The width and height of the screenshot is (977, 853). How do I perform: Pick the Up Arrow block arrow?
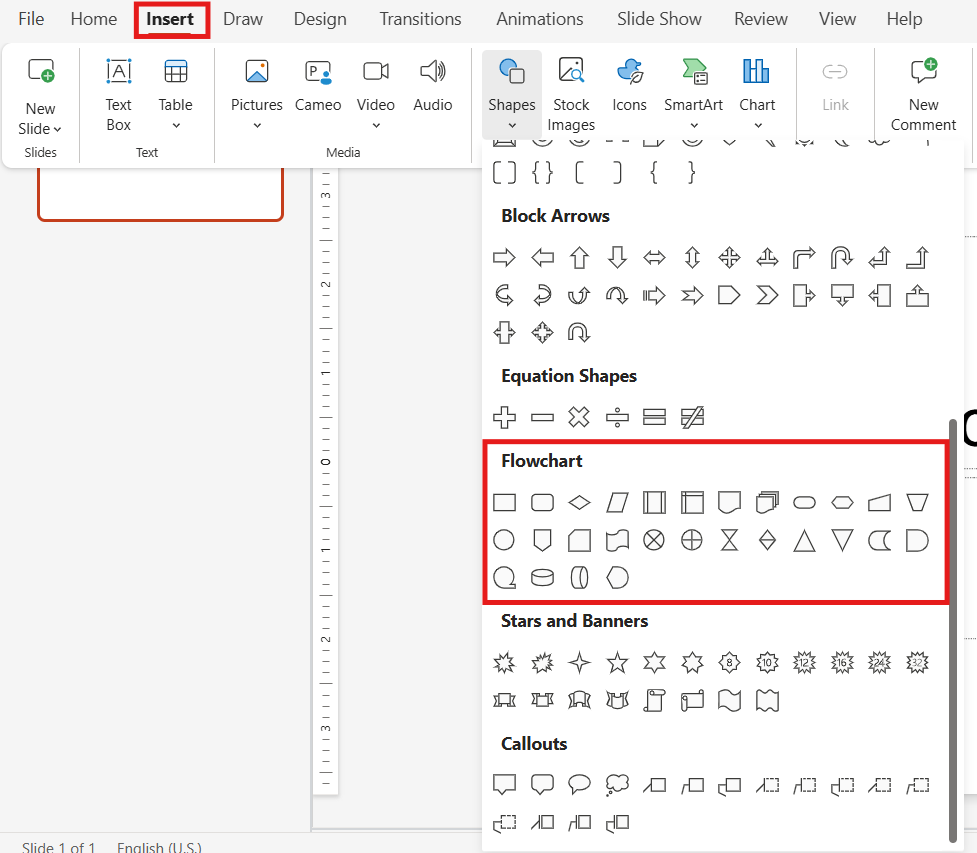tap(579, 257)
